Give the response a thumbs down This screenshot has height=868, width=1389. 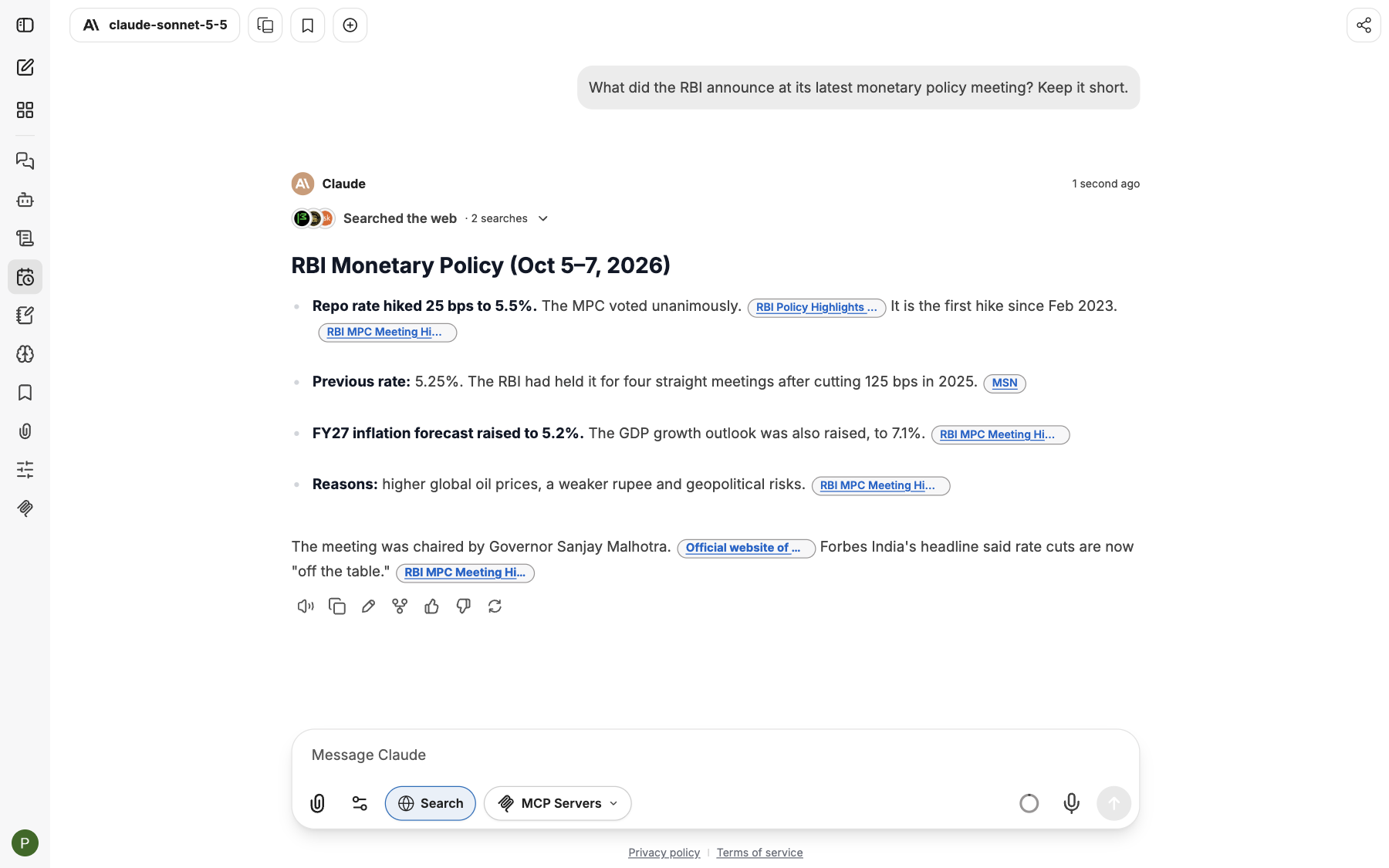click(464, 606)
